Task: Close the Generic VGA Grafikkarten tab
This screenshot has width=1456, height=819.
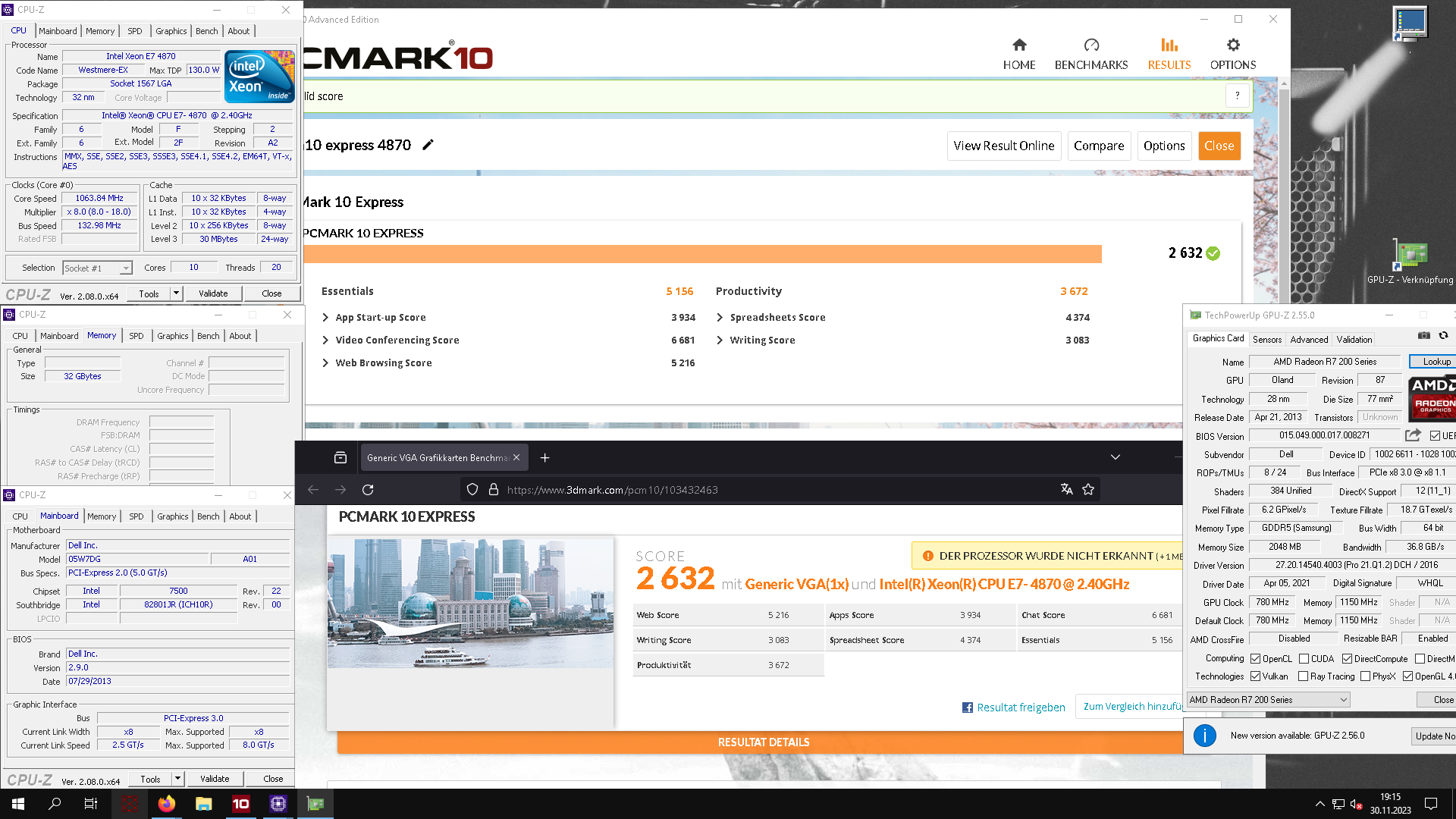Action: click(x=516, y=457)
